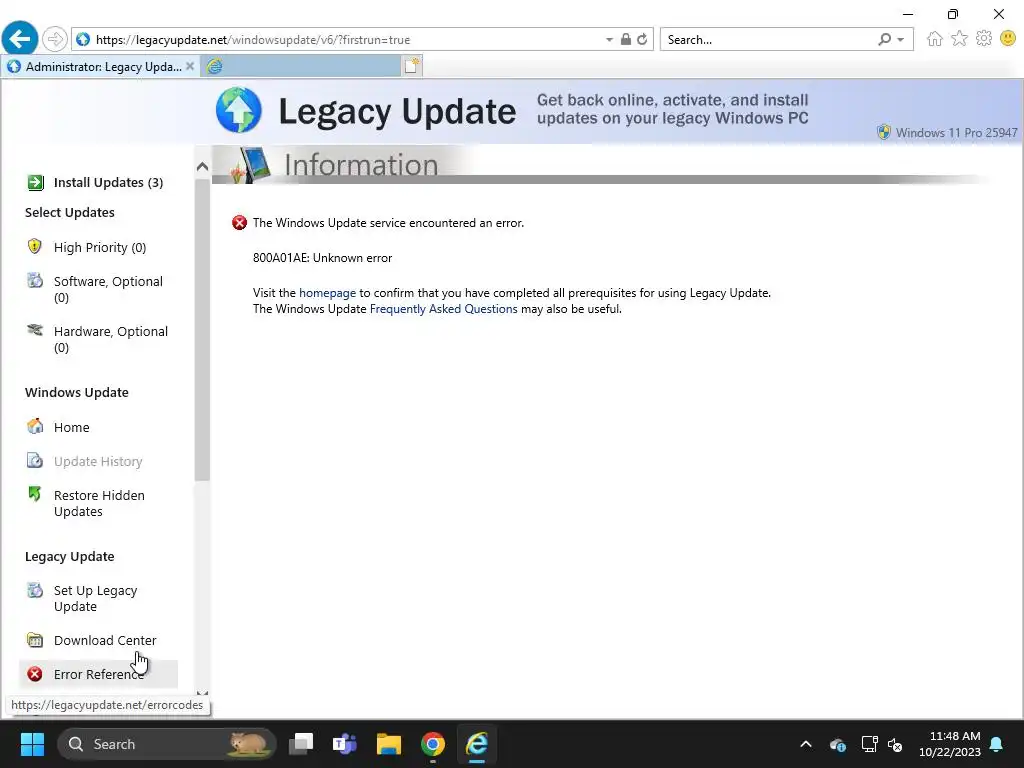The width and height of the screenshot is (1024, 768).
Task: Click the legacyupdate.net URL address field
Action: 340,40
